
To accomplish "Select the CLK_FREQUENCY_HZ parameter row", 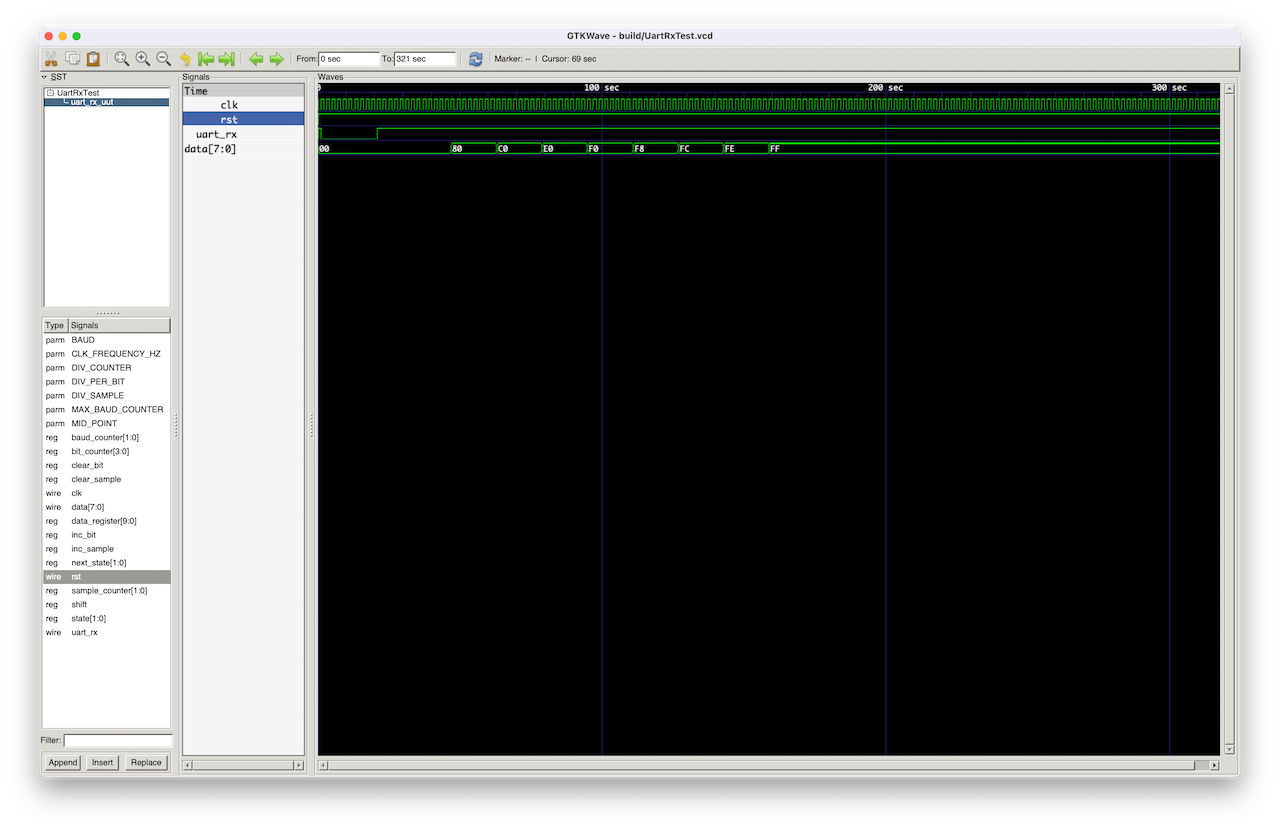I will tap(106, 354).
